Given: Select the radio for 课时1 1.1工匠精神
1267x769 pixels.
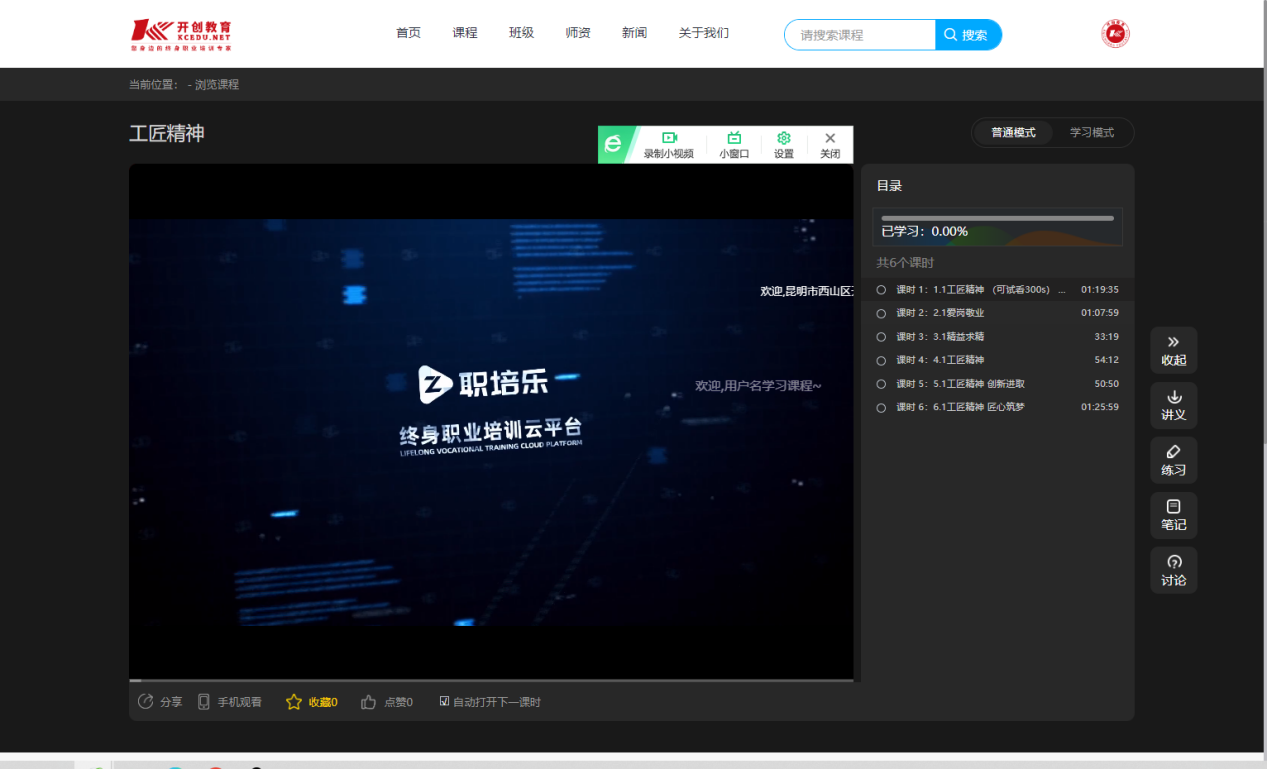Looking at the screenshot, I should (x=881, y=290).
